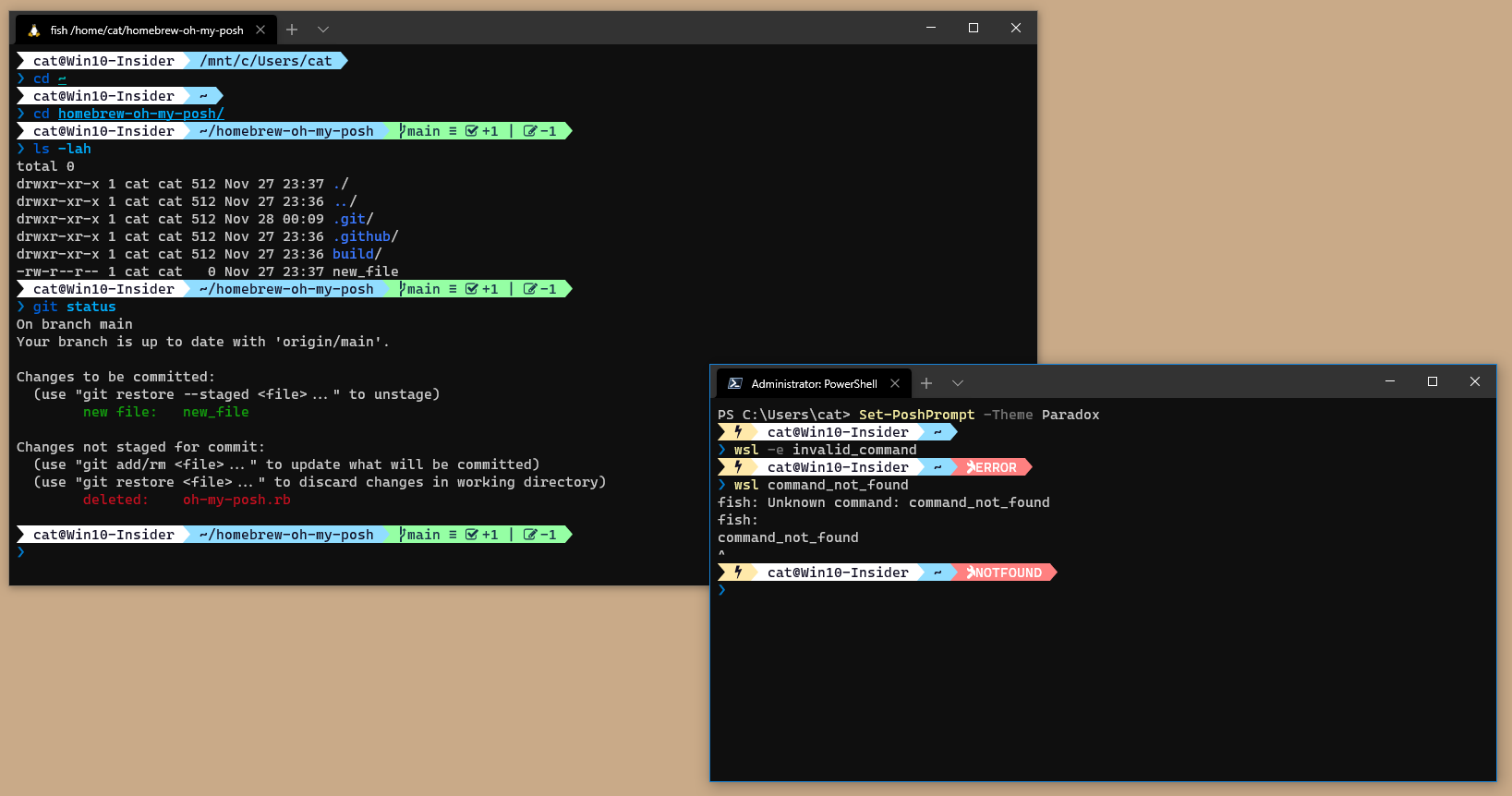The image size is (1512, 796).
Task: Click the PowerShell icon in Administrator tab
Action: pos(735,383)
